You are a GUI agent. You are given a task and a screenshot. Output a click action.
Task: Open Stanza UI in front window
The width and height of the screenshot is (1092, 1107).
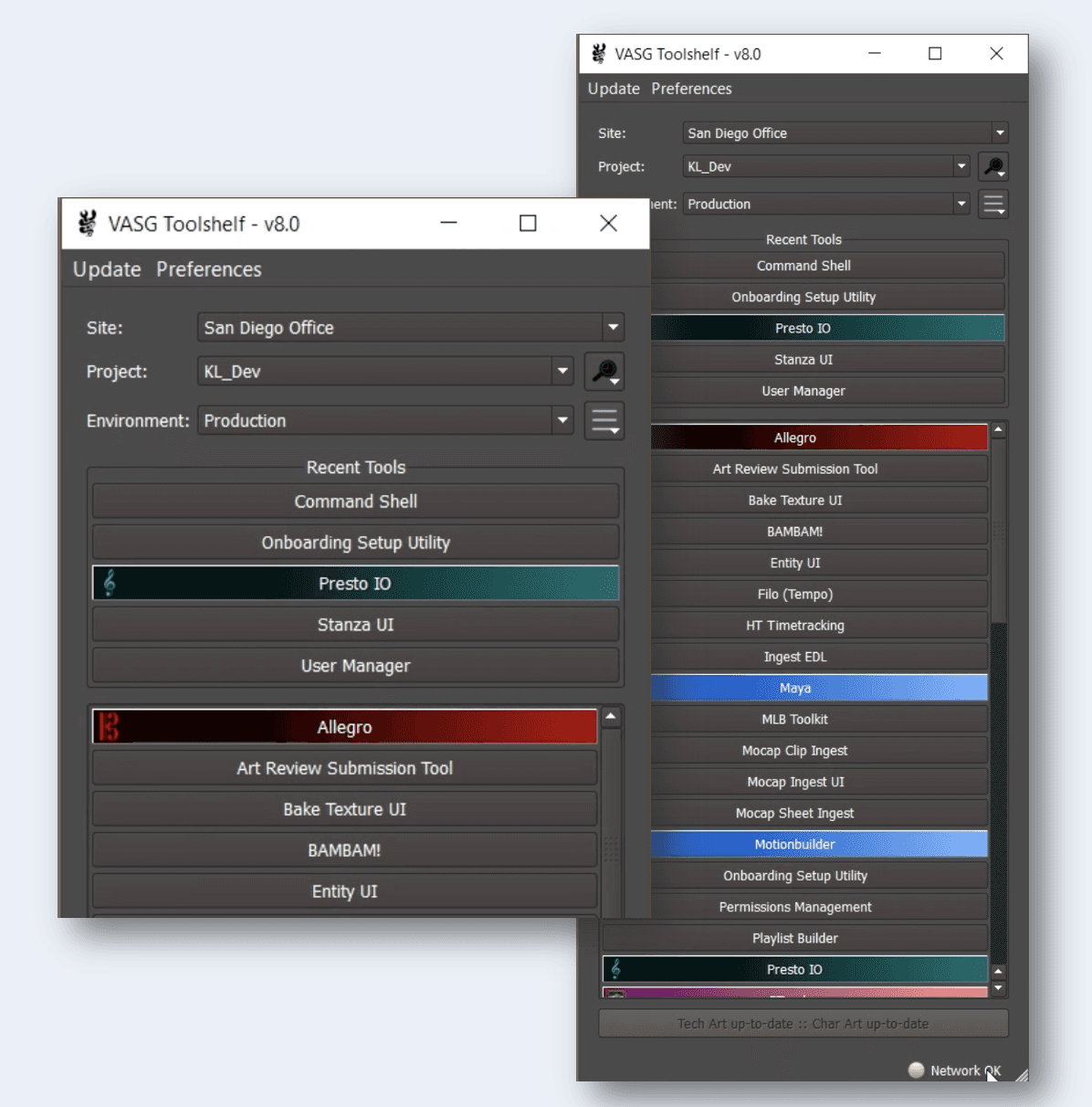pyautogui.click(x=355, y=625)
